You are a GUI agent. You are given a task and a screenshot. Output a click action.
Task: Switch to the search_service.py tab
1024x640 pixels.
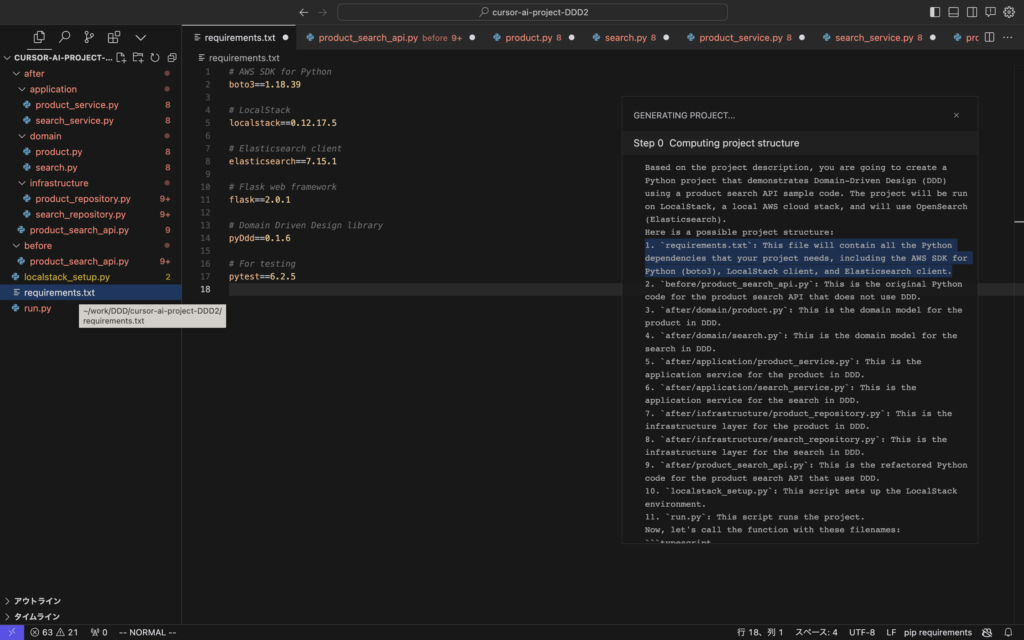point(878,37)
